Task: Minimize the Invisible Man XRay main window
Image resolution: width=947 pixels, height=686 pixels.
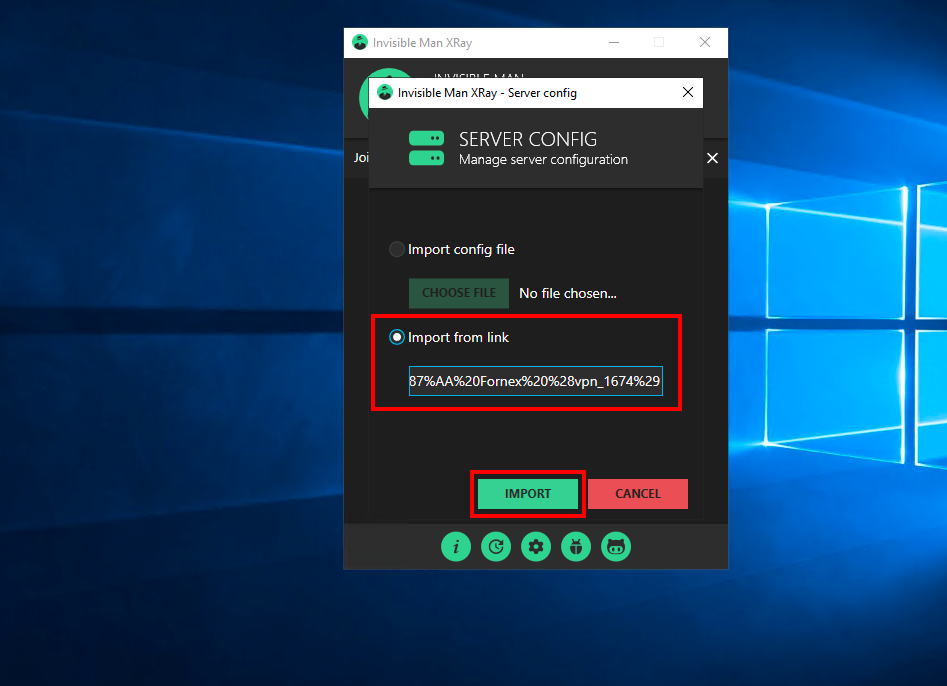Action: pos(614,42)
